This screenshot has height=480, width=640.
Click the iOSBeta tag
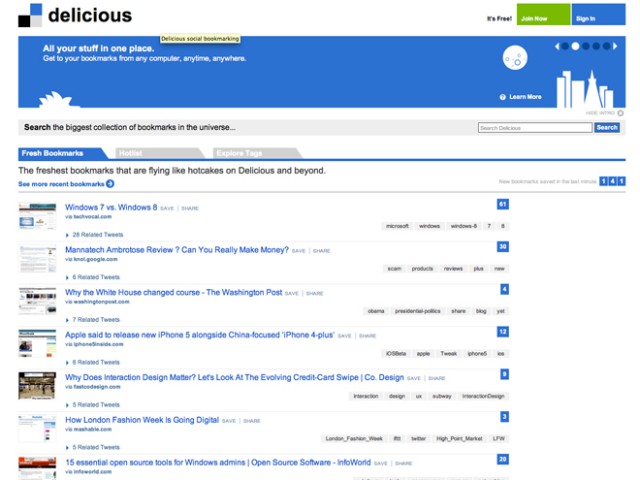(396, 353)
